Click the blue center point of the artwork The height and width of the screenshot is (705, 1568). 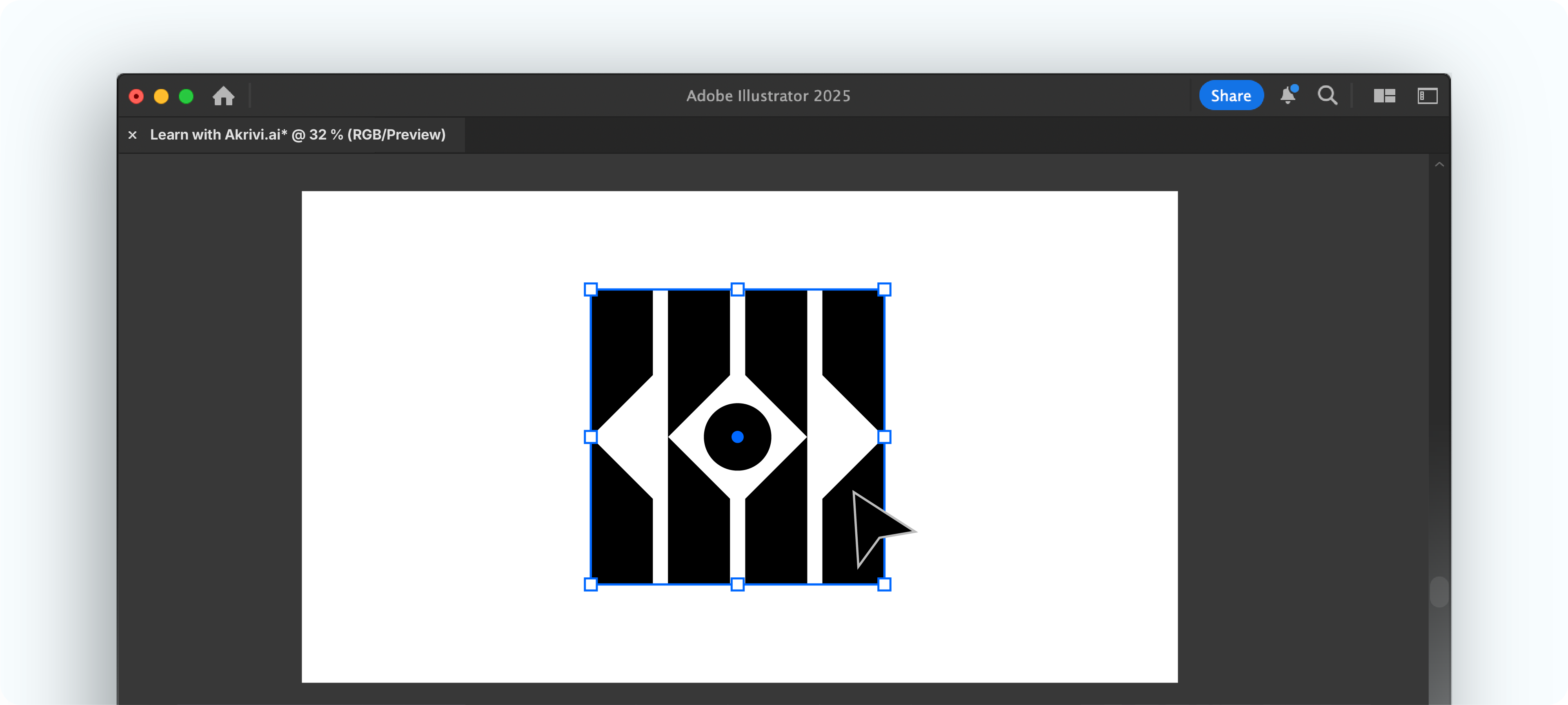[737, 437]
